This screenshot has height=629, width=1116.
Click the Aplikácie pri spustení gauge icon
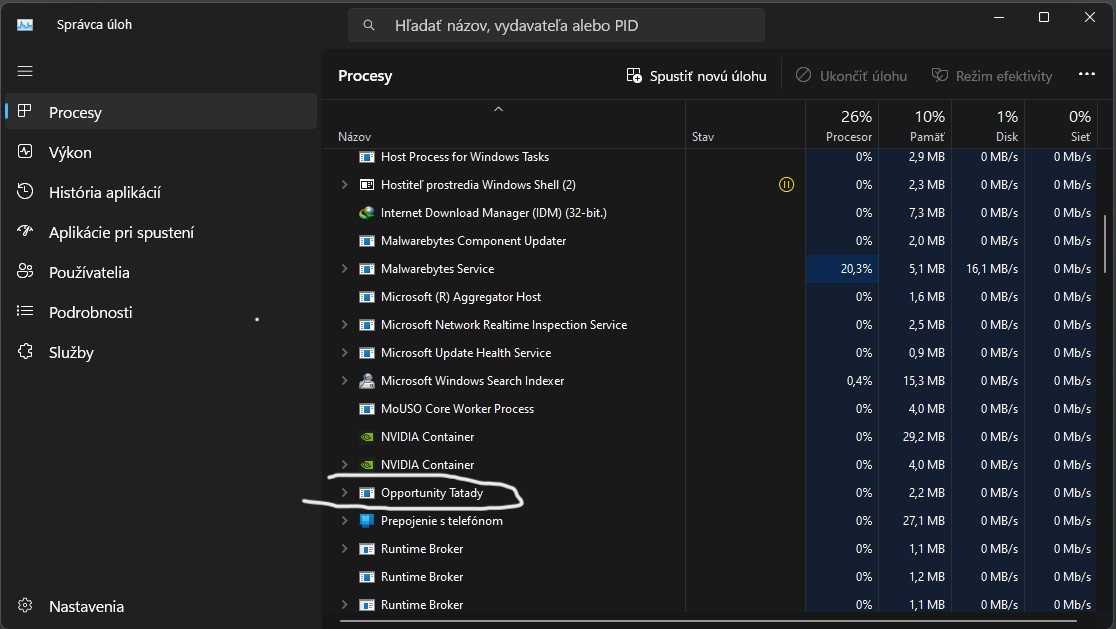click(x=25, y=231)
